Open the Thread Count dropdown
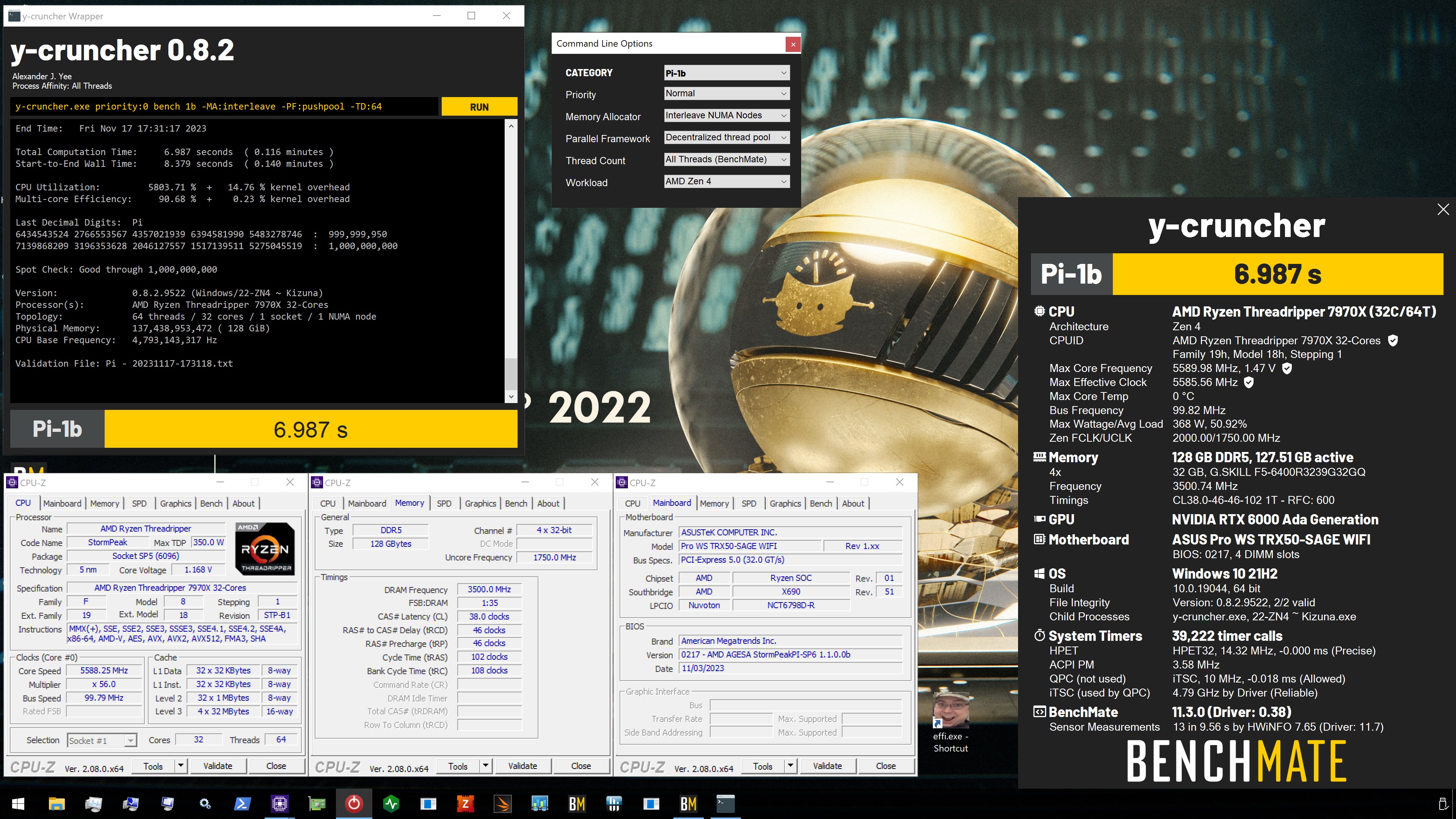 (x=726, y=159)
